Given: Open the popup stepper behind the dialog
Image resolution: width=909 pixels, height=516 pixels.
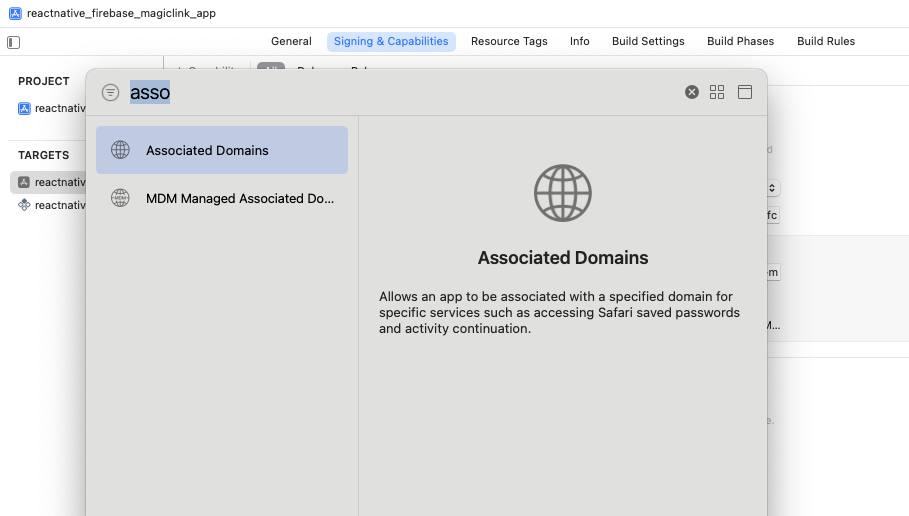Looking at the screenshot, I should coord(772,188).
